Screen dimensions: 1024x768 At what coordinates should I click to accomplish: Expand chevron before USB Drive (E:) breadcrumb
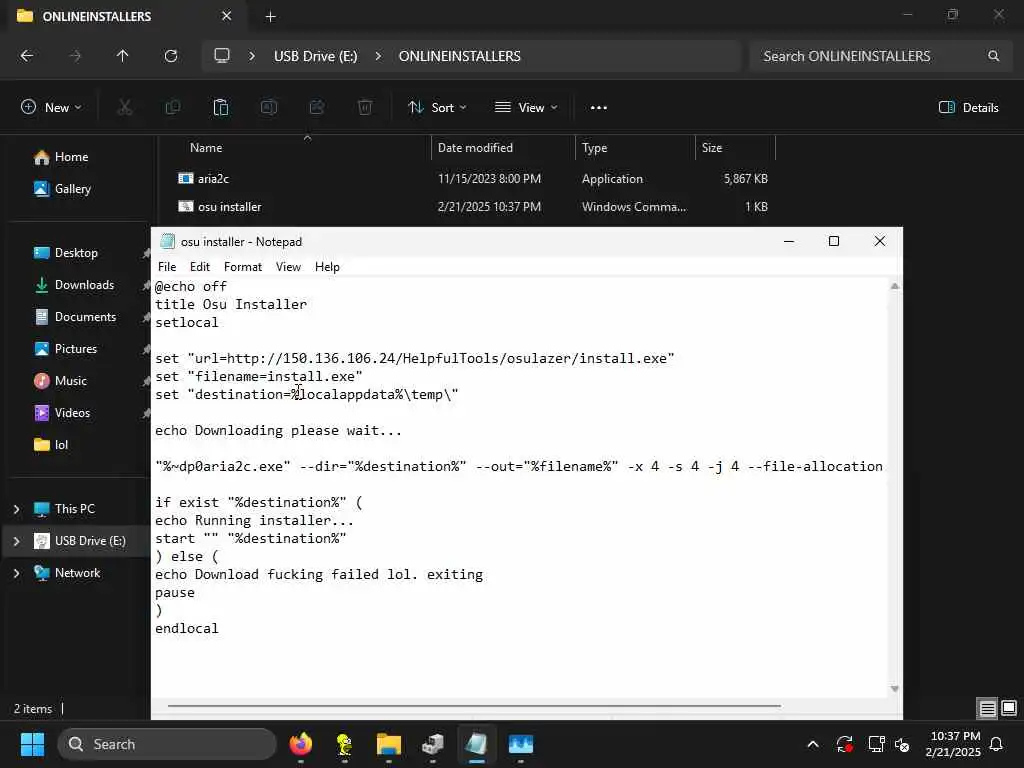[252, 56]
